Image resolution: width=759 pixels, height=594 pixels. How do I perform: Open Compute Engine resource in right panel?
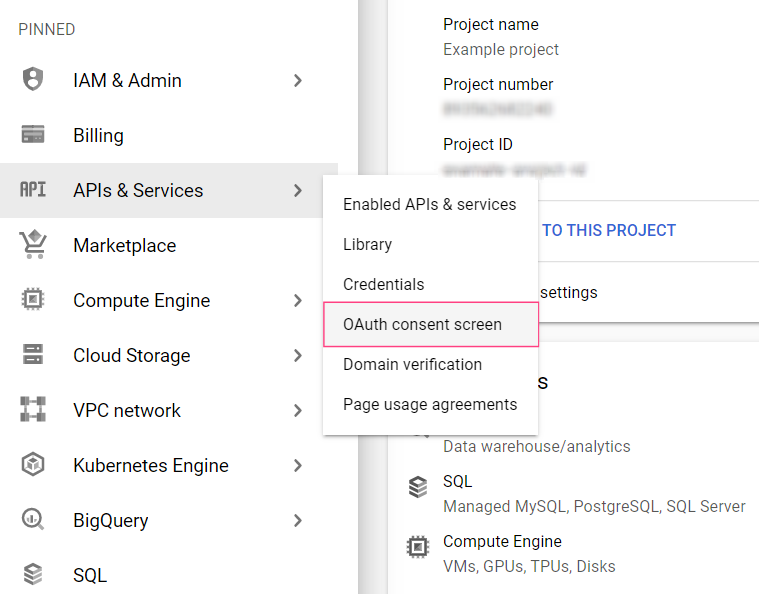(x=502, y=541)
